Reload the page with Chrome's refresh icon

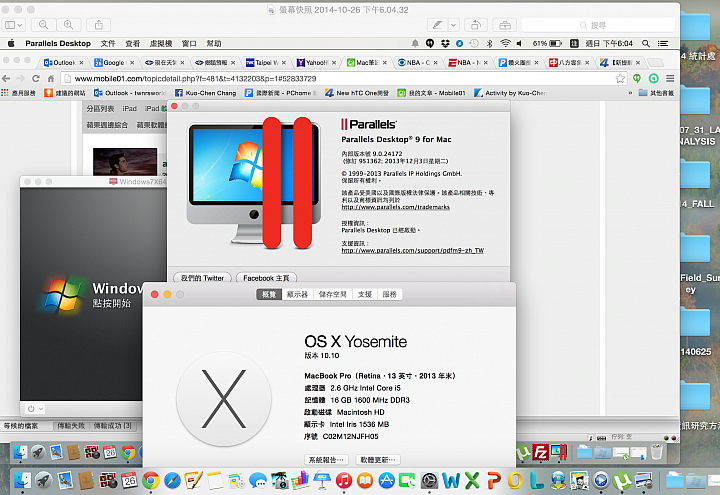tap(36, 79)
